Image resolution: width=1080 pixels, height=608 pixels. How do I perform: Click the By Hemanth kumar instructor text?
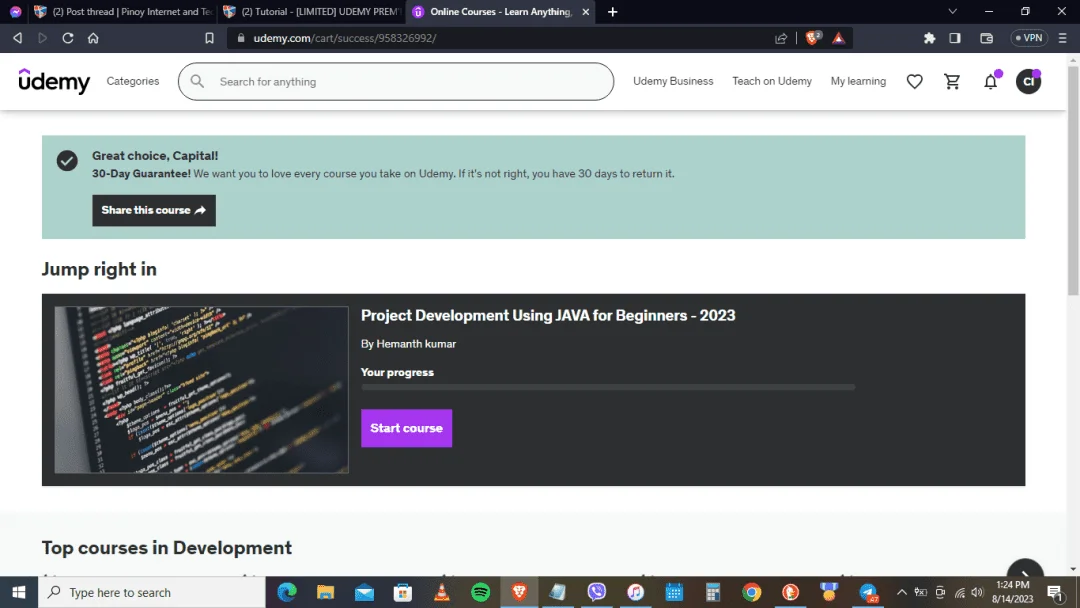click(x=408, y=344)
